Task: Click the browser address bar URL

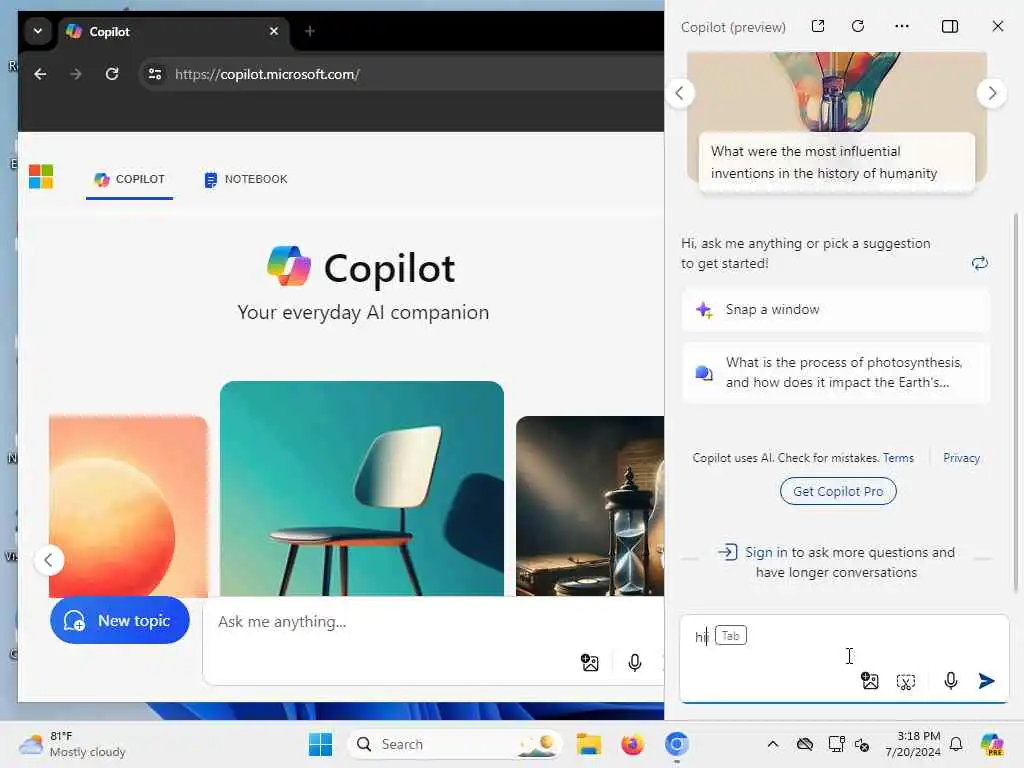Action: pos(267,74)
